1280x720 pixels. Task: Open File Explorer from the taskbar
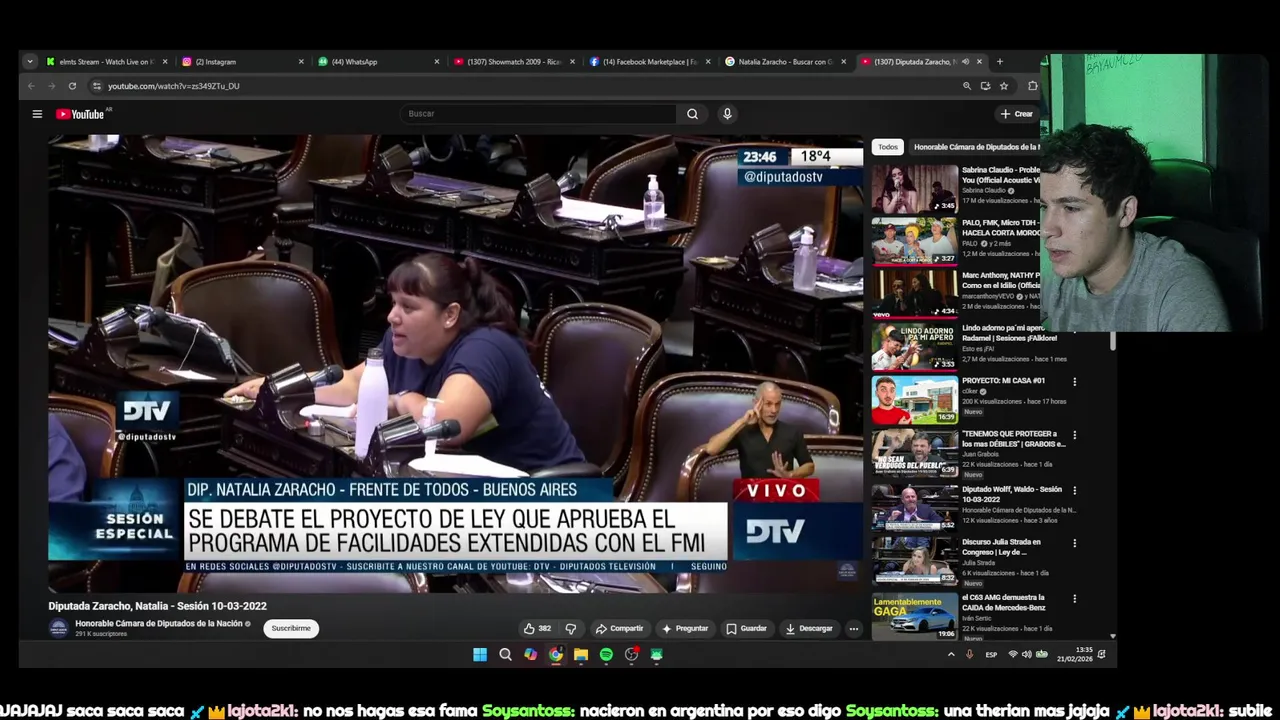pos(581,655)
